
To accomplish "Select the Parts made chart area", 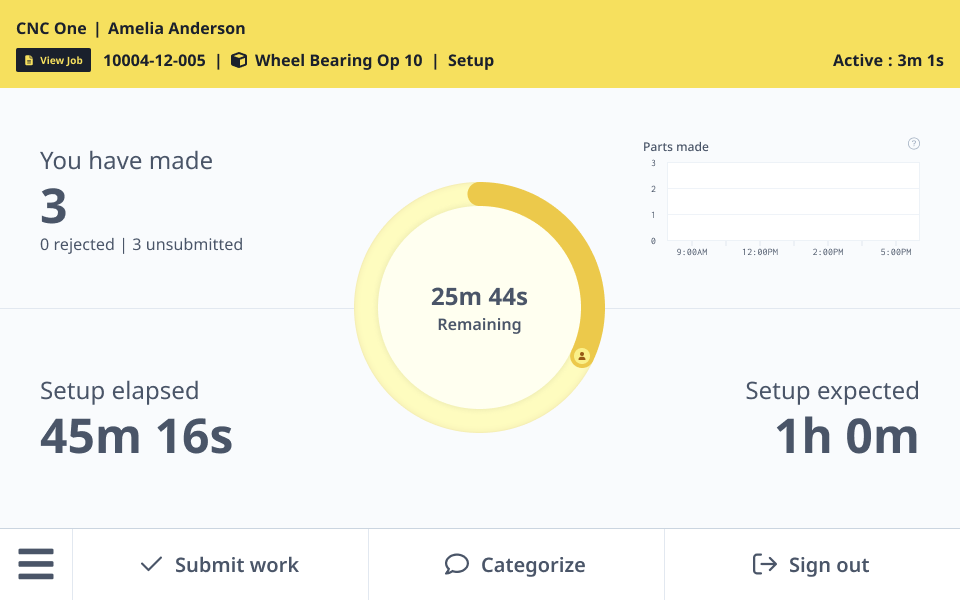I will 792,200.
